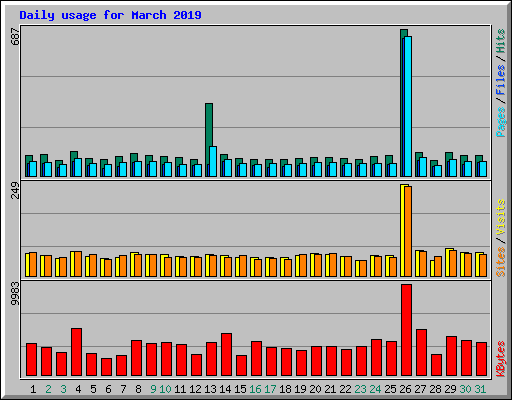The height and width of the screenshot is (400, 512).
Task: Click the red "KBytes" legend label
Action: pos(501,359)
